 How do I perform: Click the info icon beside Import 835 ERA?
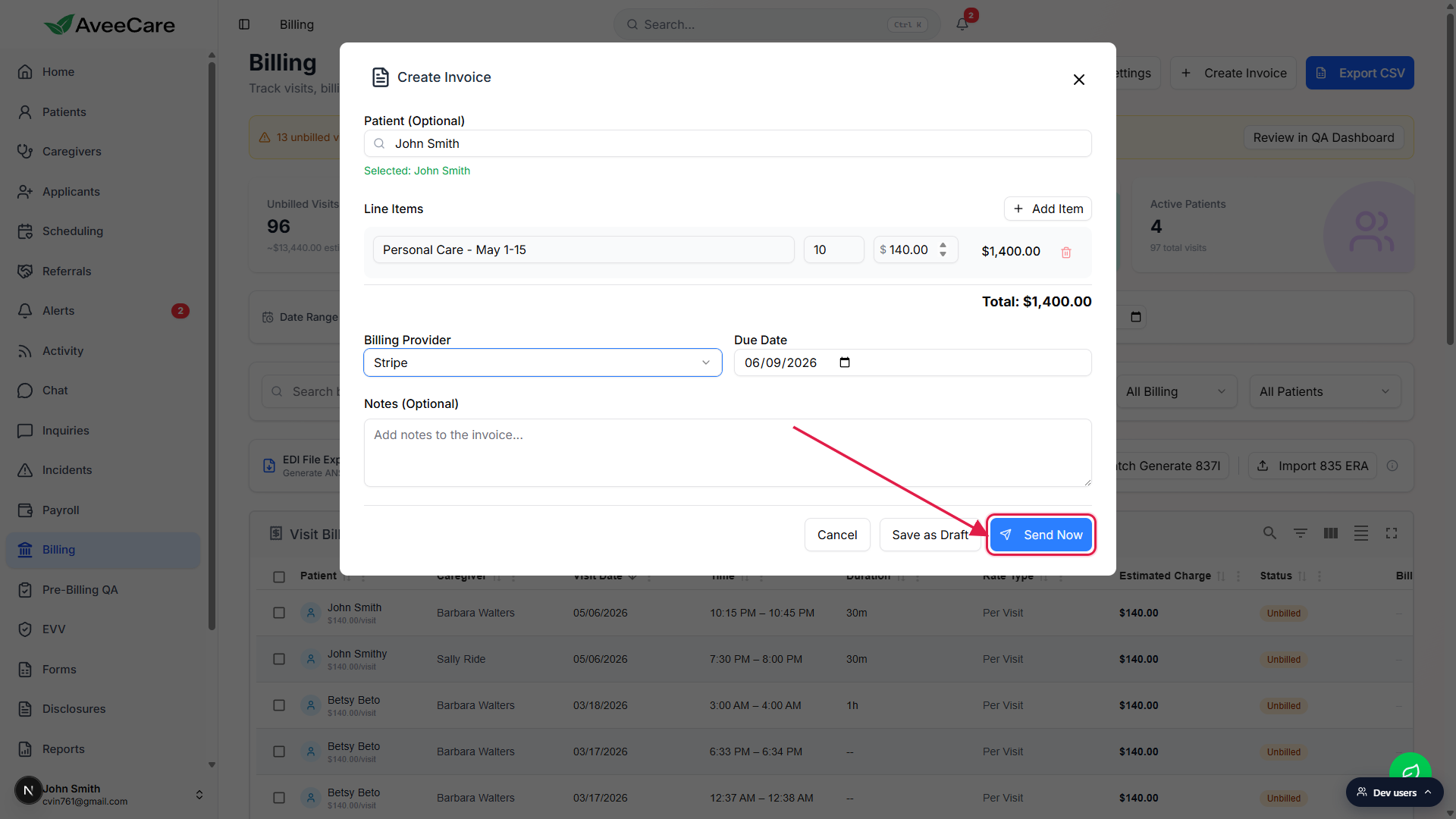[x=1392, y=466]
